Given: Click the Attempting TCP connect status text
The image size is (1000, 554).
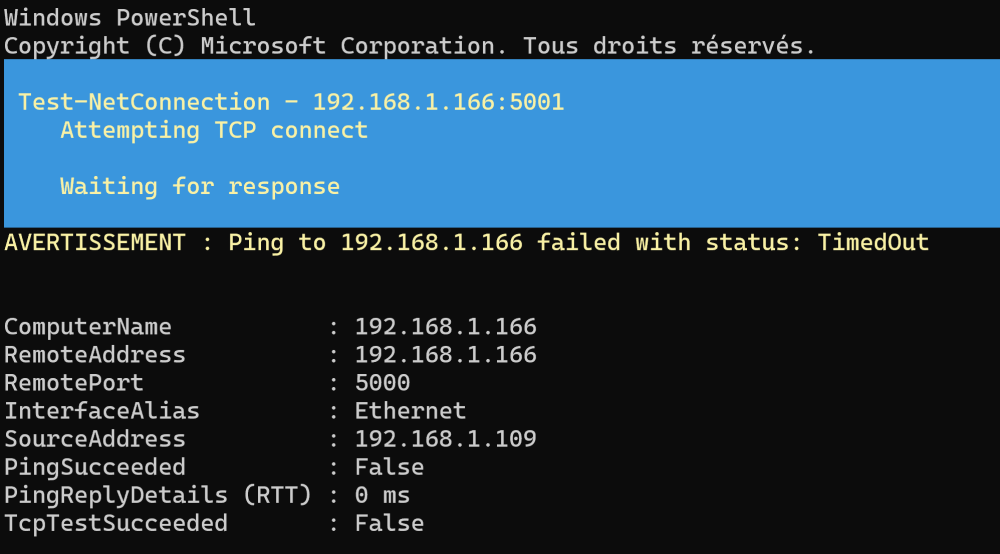Looking at the screenshot, I should 214,130.
